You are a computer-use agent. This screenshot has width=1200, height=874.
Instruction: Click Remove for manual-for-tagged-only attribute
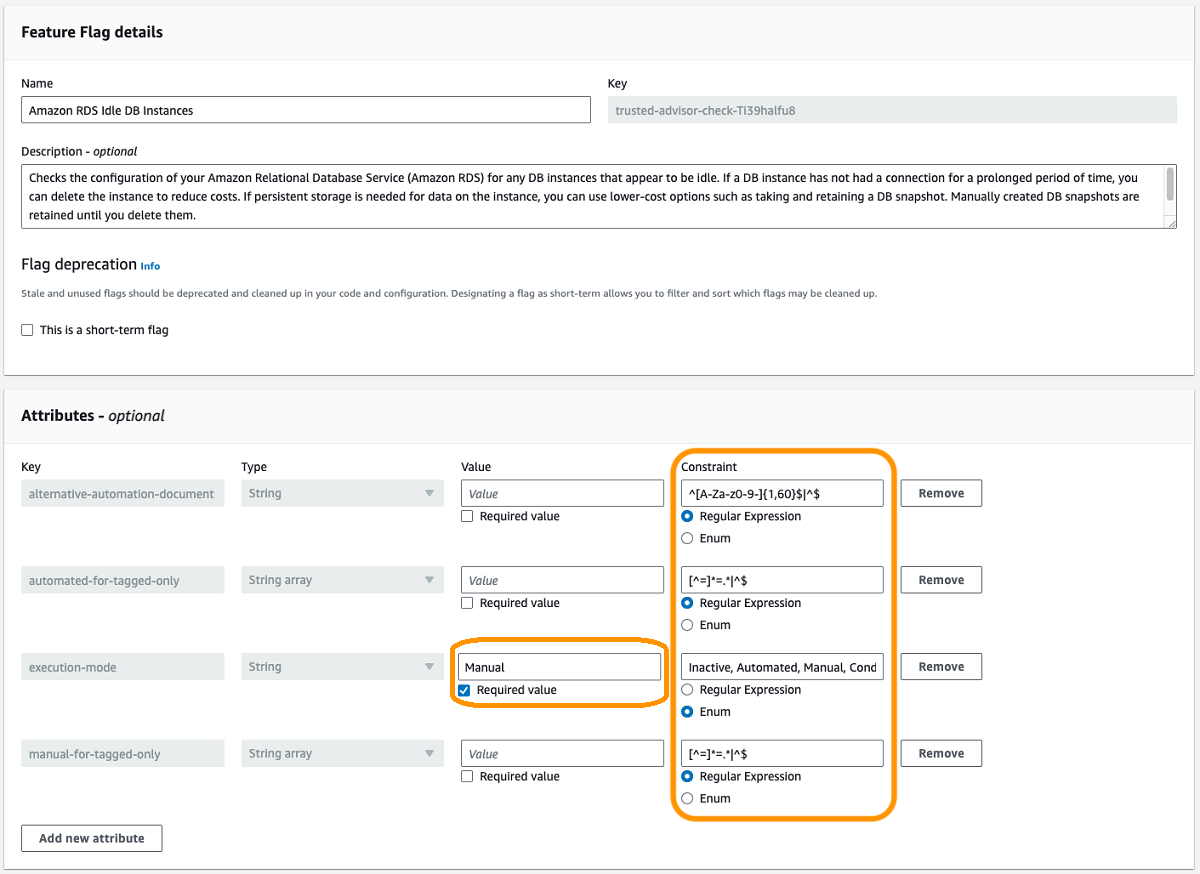click(940, 752)
